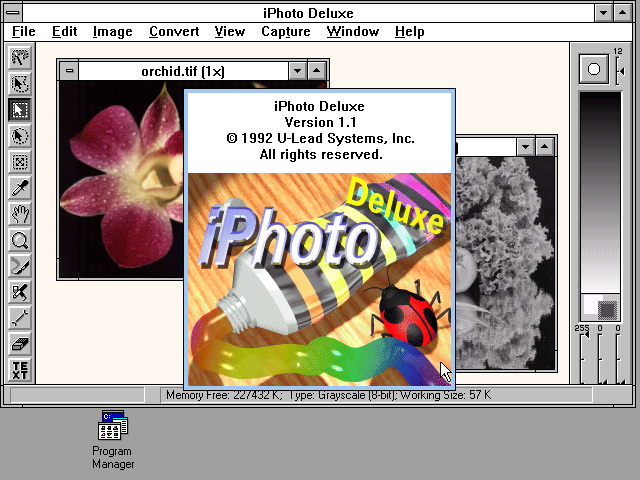Open orchid.tif window control menu
The image size is (640, 480).
click(x=69, y=71)
